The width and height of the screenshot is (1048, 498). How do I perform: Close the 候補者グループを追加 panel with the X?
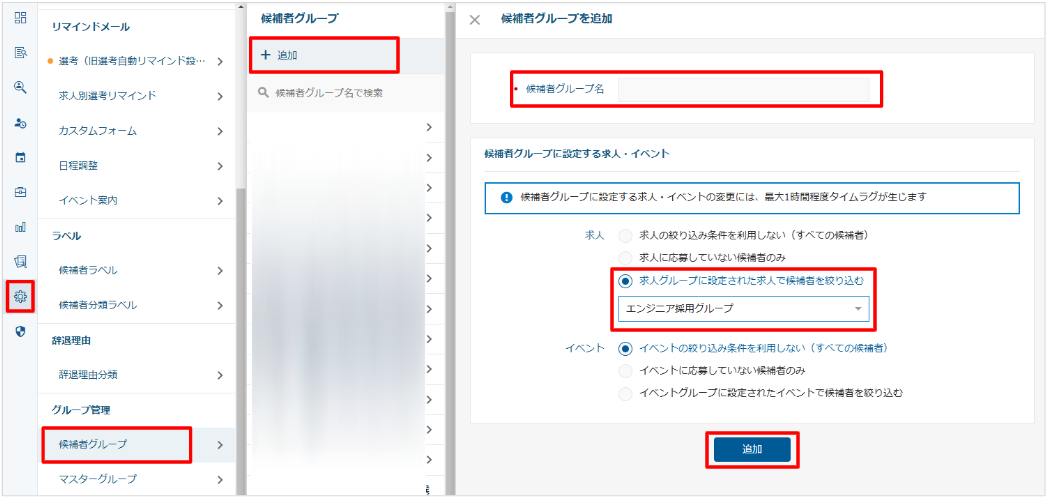(475, 19)
